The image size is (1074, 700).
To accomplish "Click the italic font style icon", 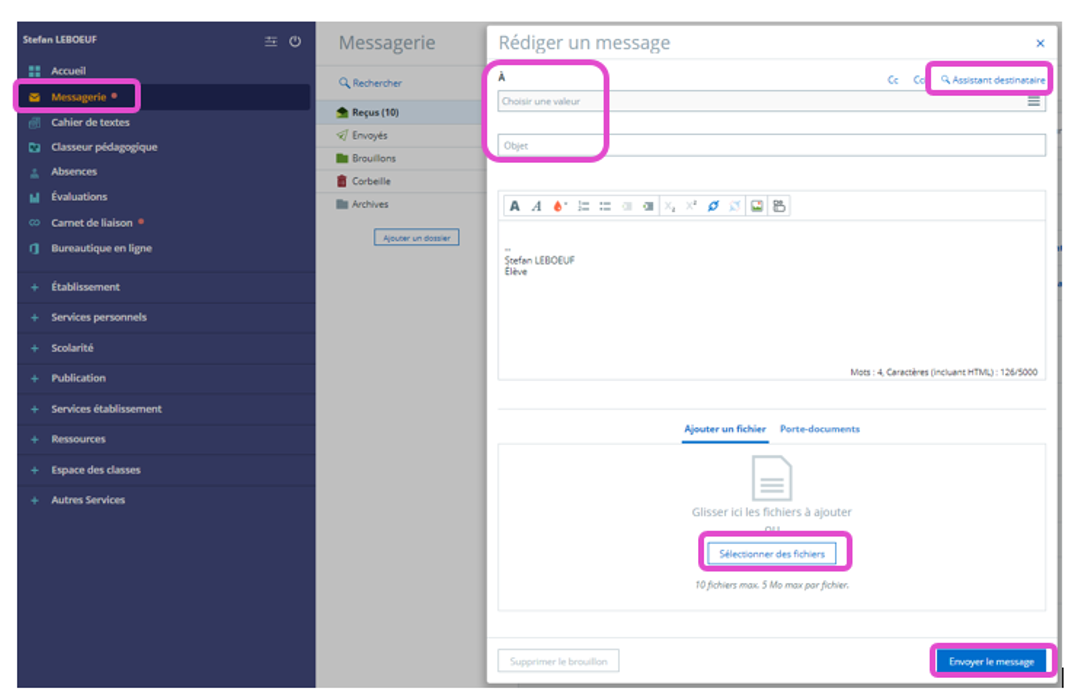I will click(x=536, y=206).
